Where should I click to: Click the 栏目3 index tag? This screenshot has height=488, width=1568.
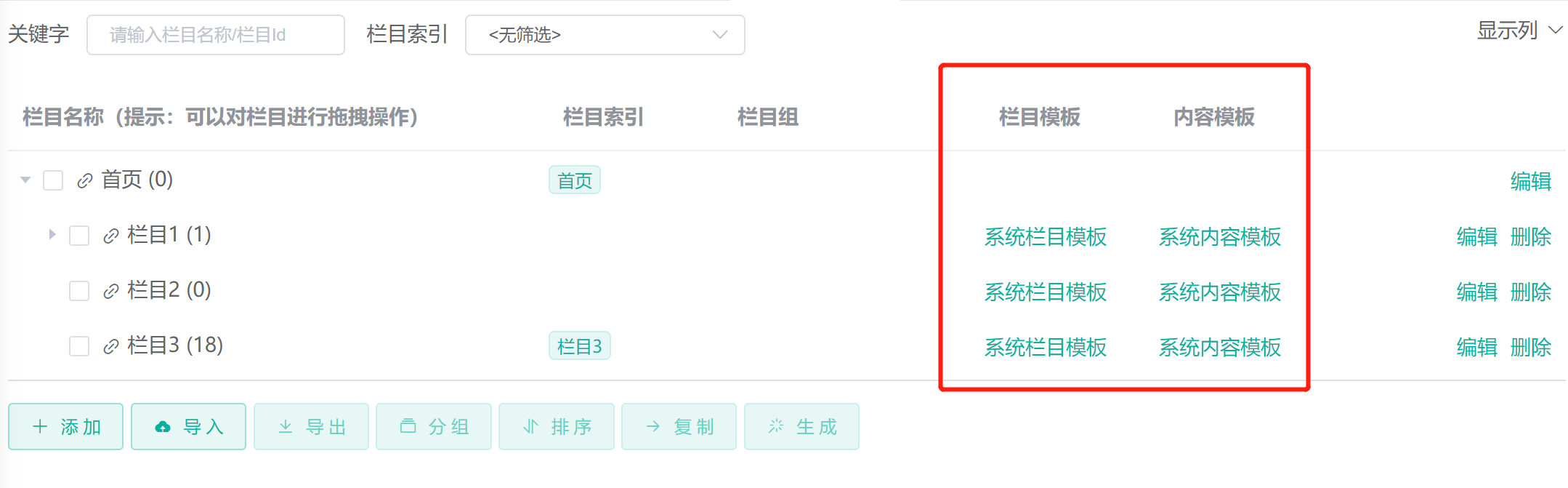[579, 346]
